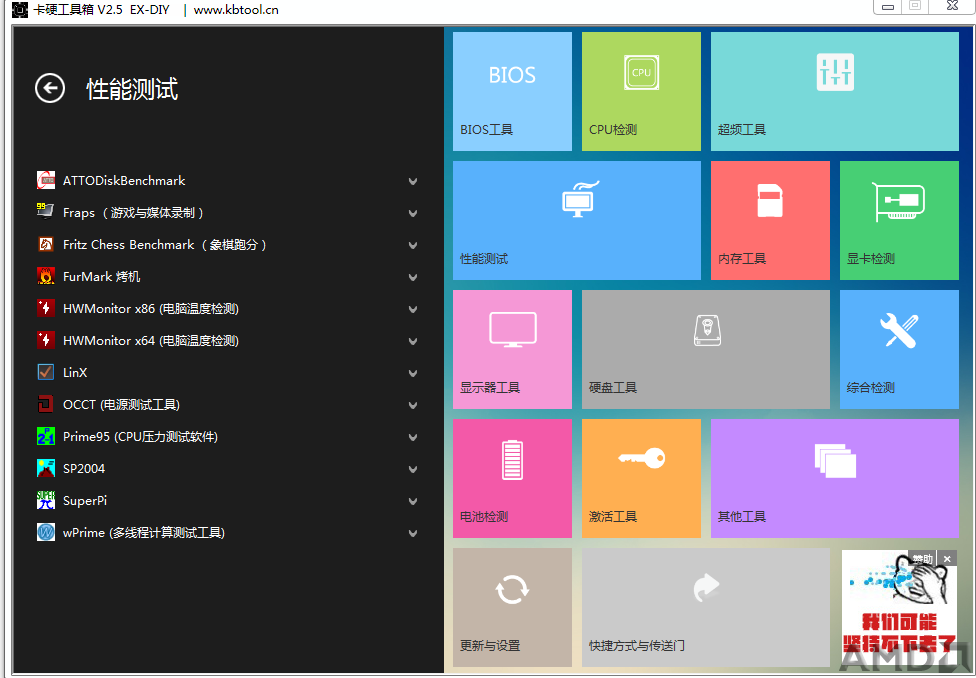Click the Prime95 program icon
Screen dimensions: 976x678
45,436
